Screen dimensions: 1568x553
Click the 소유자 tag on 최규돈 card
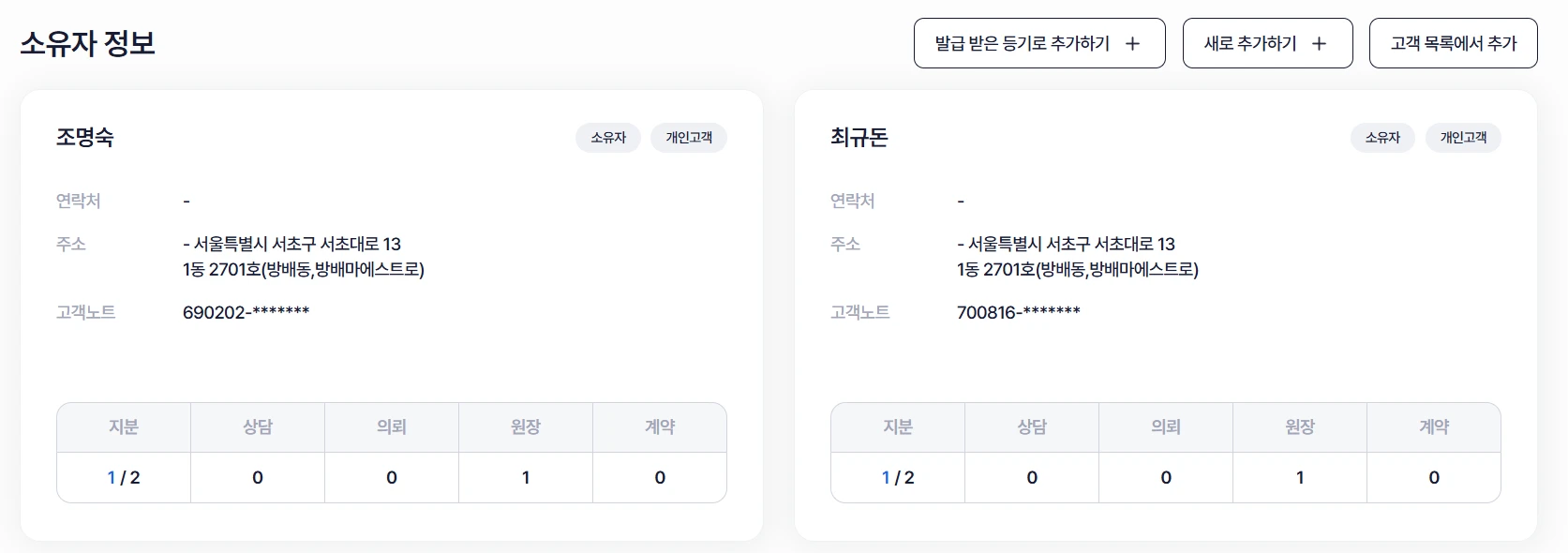[x=1382, y=138]
